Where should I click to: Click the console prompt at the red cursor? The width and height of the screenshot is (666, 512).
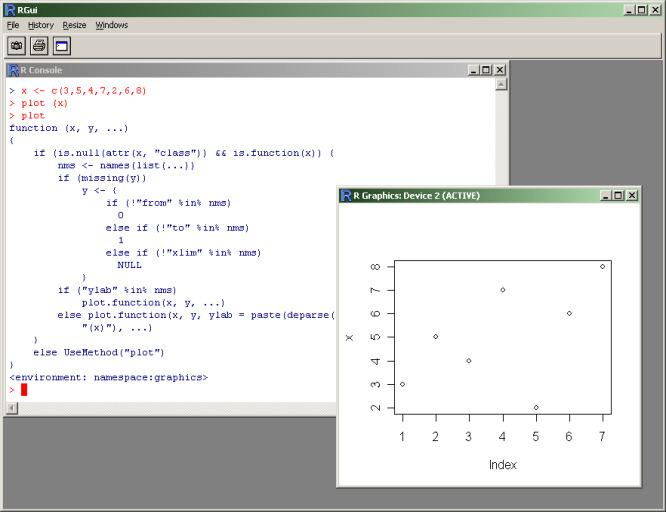pyautogui.click(x=24, y=390)
